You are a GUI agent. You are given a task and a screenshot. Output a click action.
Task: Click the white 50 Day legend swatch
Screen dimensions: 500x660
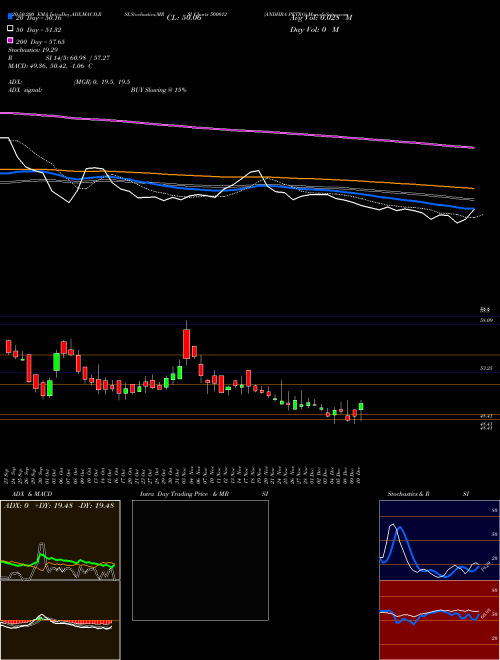(11, 29)
